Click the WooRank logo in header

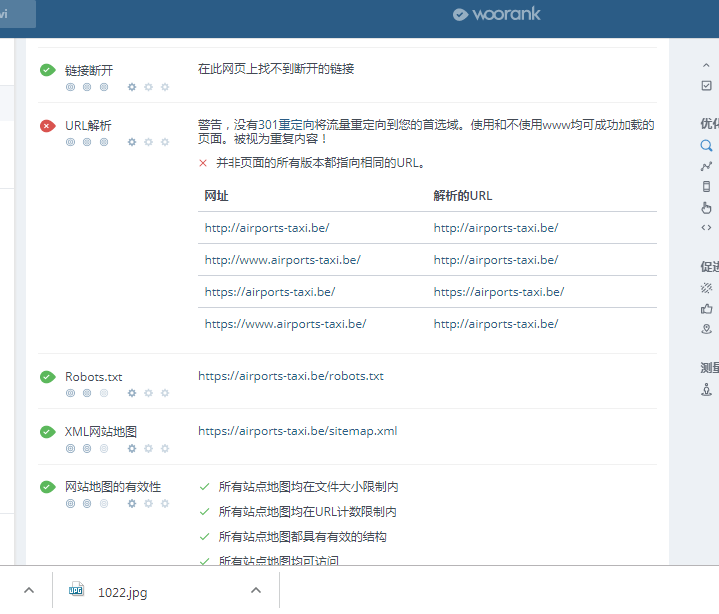coord(497,14)
